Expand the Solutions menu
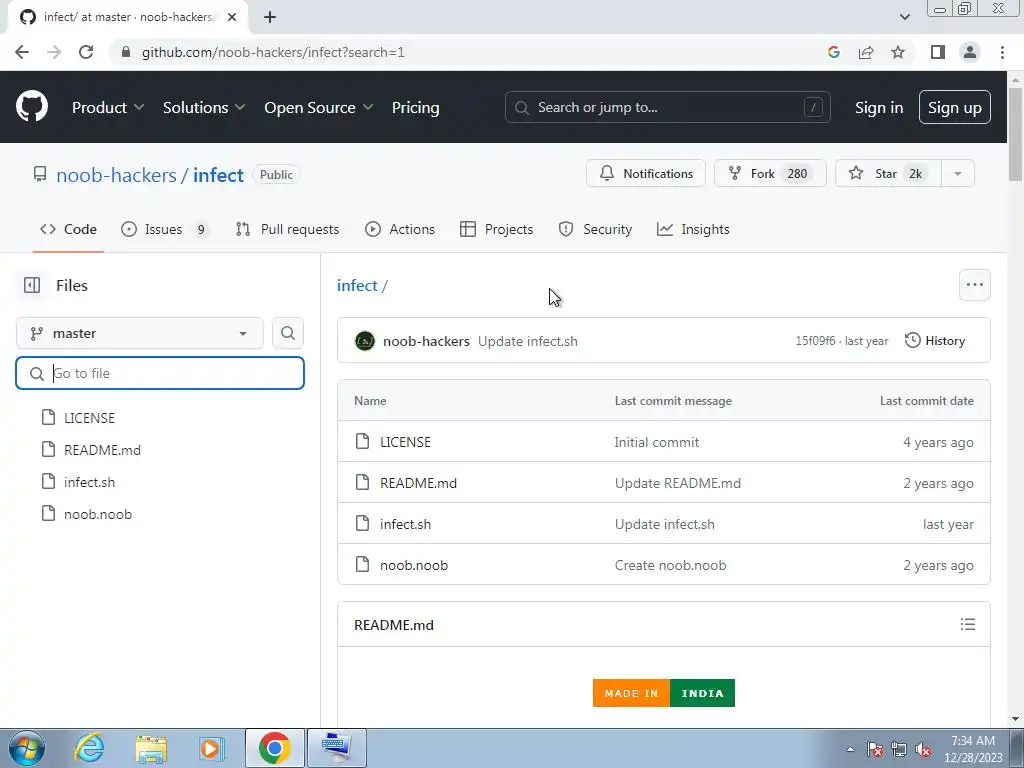Image resolution: width=1024 pixels, height=768 pixels. (x=204, y=107)
